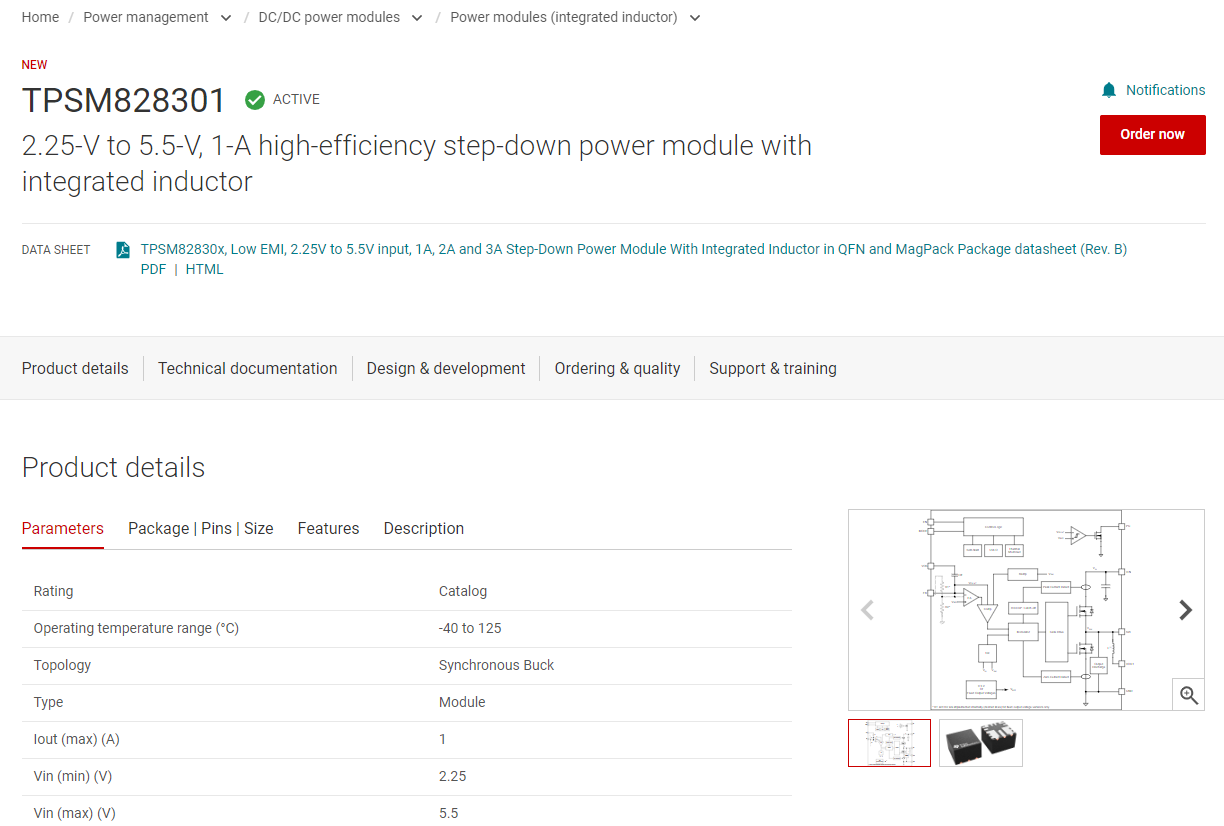Click the 5.5 Vin max value
Image resolution: width=1224 pixels, height=826 pixels.
pyautogui.click(x=449, y=813)
